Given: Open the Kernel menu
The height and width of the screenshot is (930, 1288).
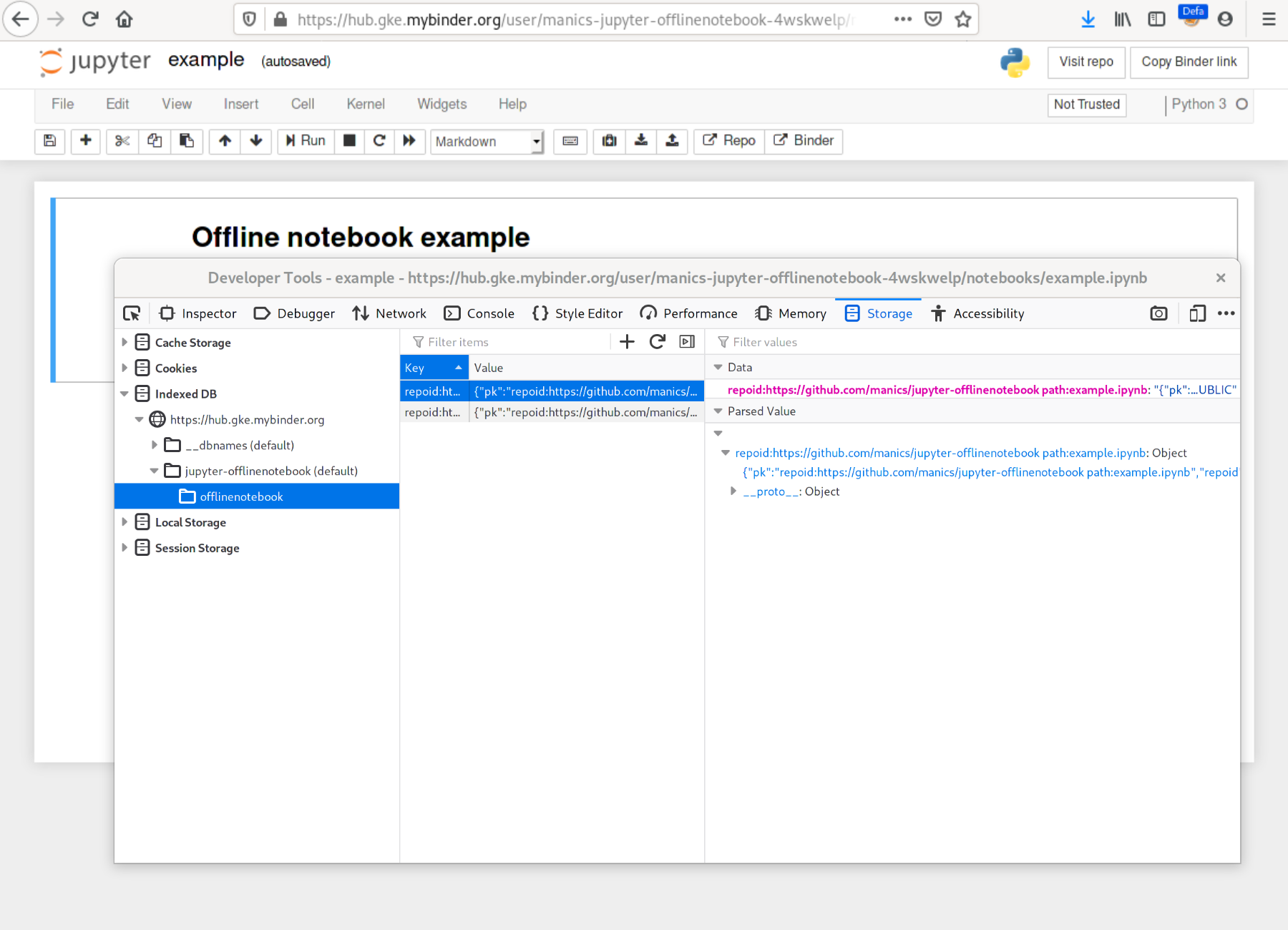Looking at the screenshot, I should tap(366, 104).
